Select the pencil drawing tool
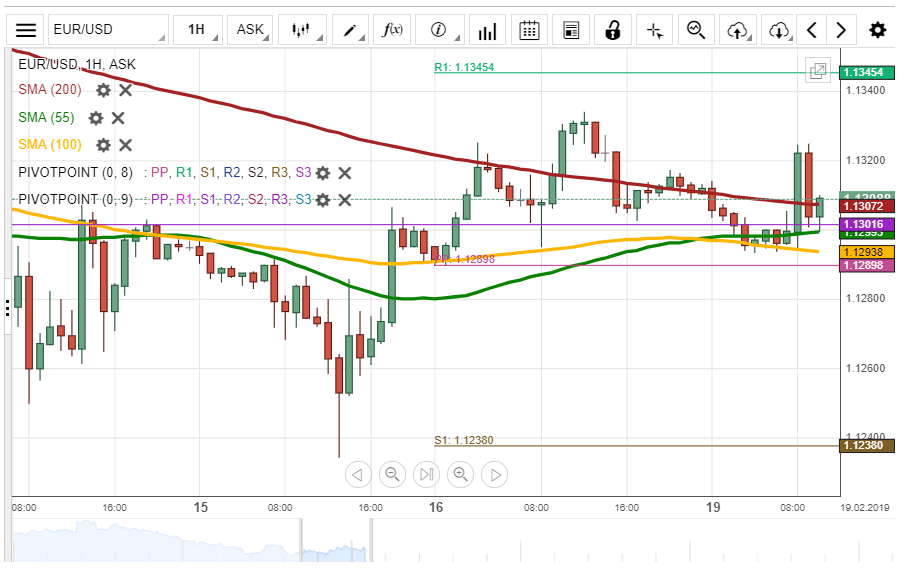Image resolution: width=899 pixels, height=569 pixels. 350,30
